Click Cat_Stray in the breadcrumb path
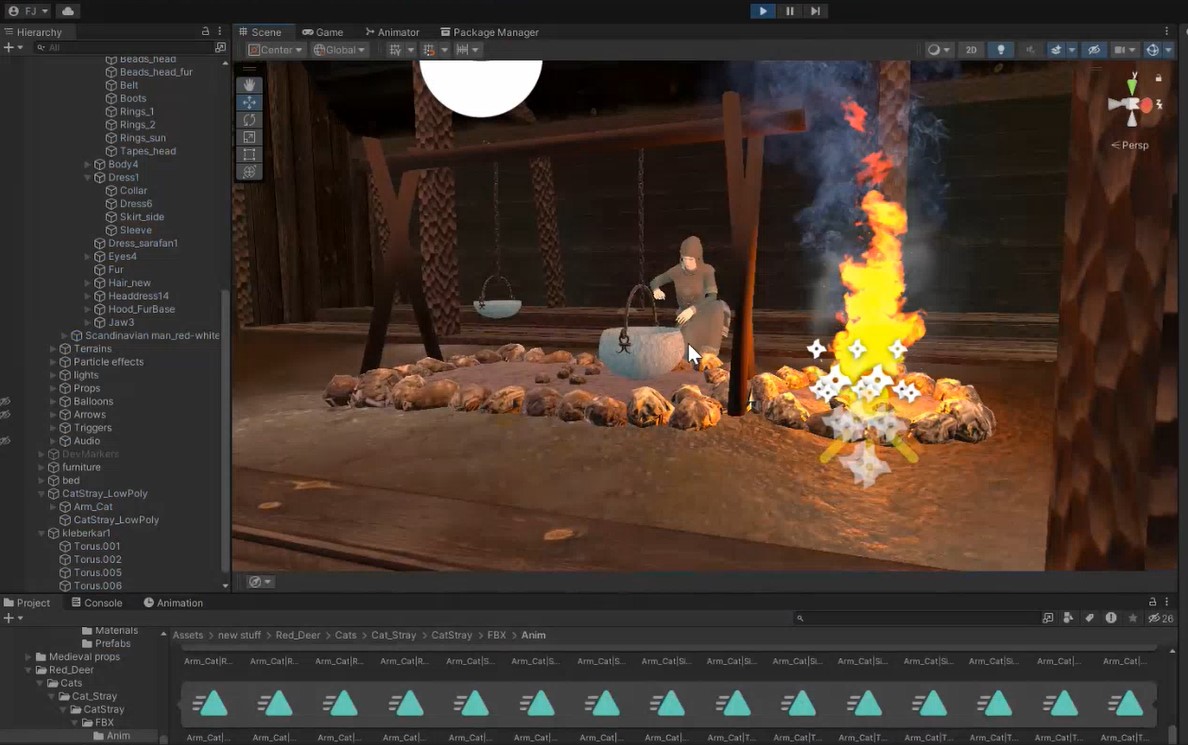Screen dimensions: 1188x745 click(x=393, y=635)
